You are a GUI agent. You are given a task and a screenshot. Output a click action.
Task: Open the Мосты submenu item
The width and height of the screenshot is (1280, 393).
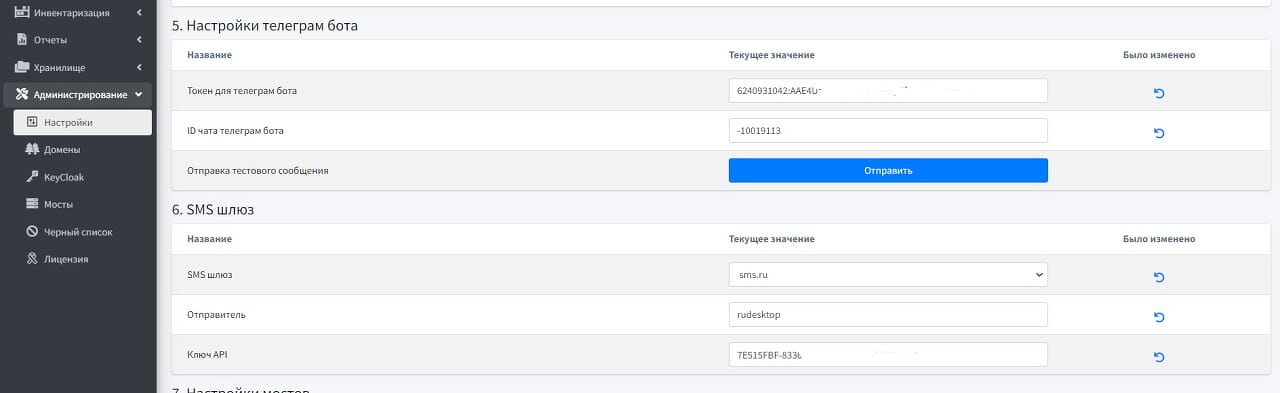pyautogui.click(x=83, y=204)
